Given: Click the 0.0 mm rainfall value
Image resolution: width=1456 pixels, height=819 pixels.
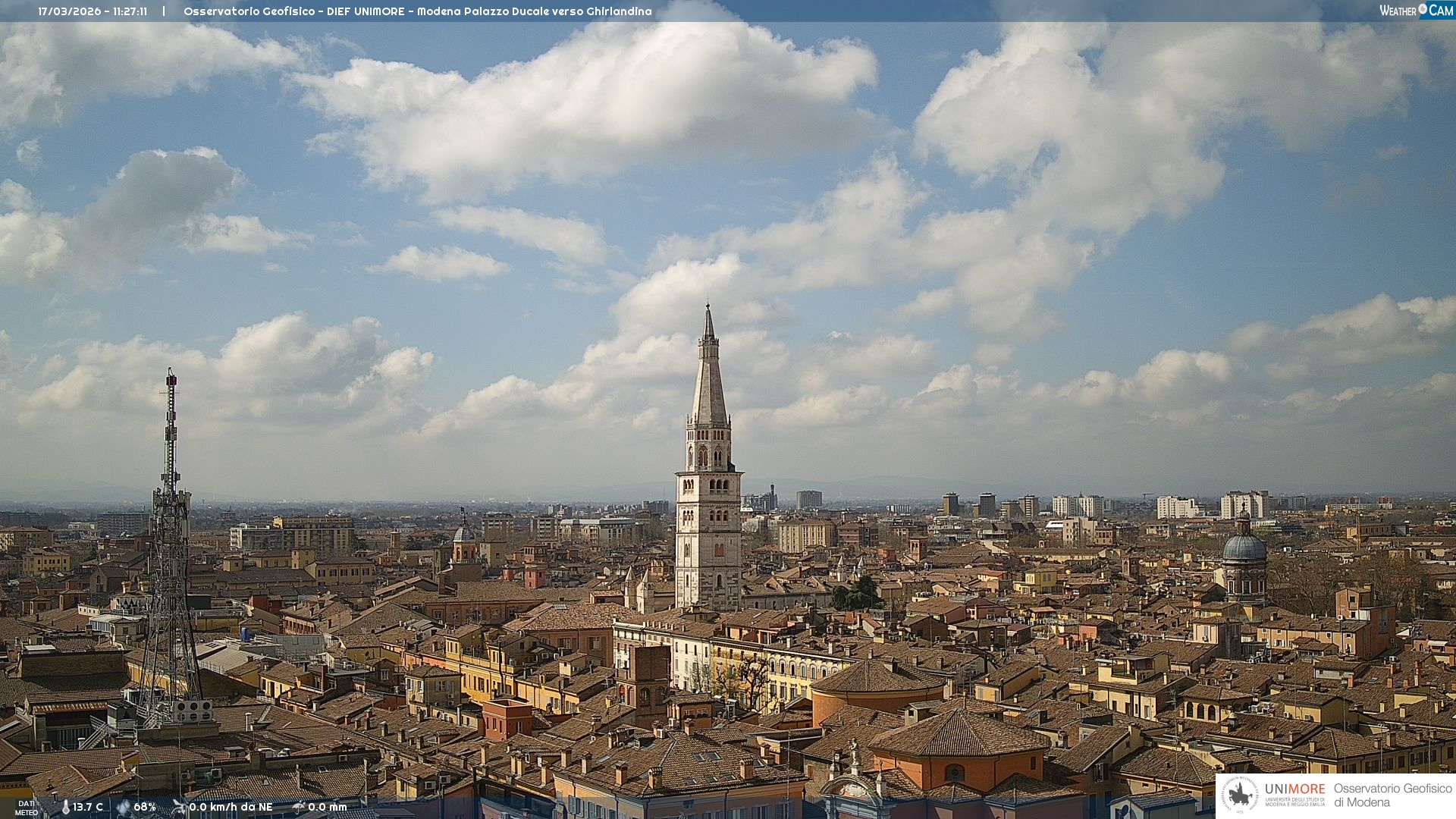Looking at the screenshot, I should (328, 808).
